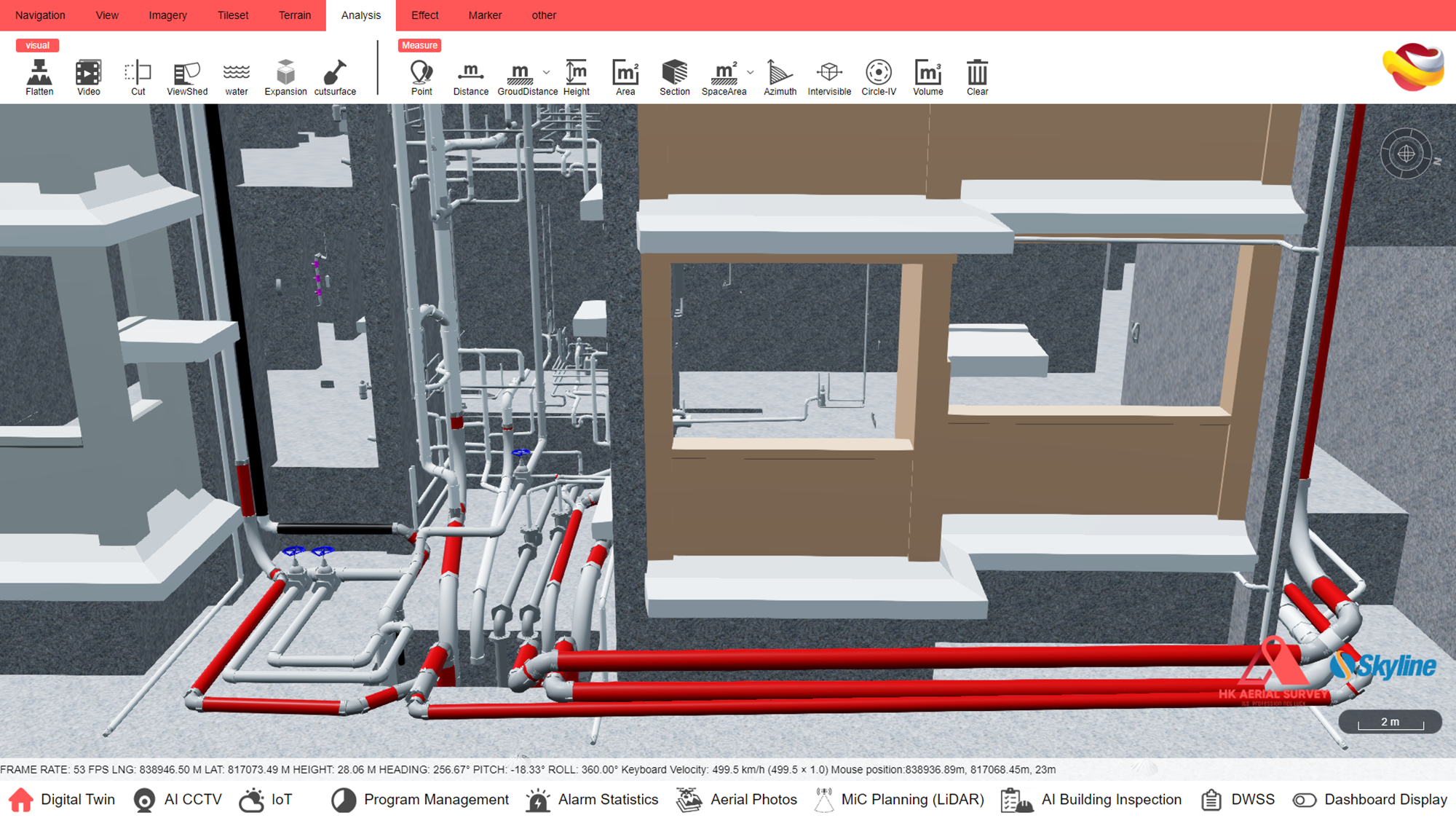Open the ViewShed analysis tool
The height and width of the screenshot is (818, 1456).
[187, 73]
